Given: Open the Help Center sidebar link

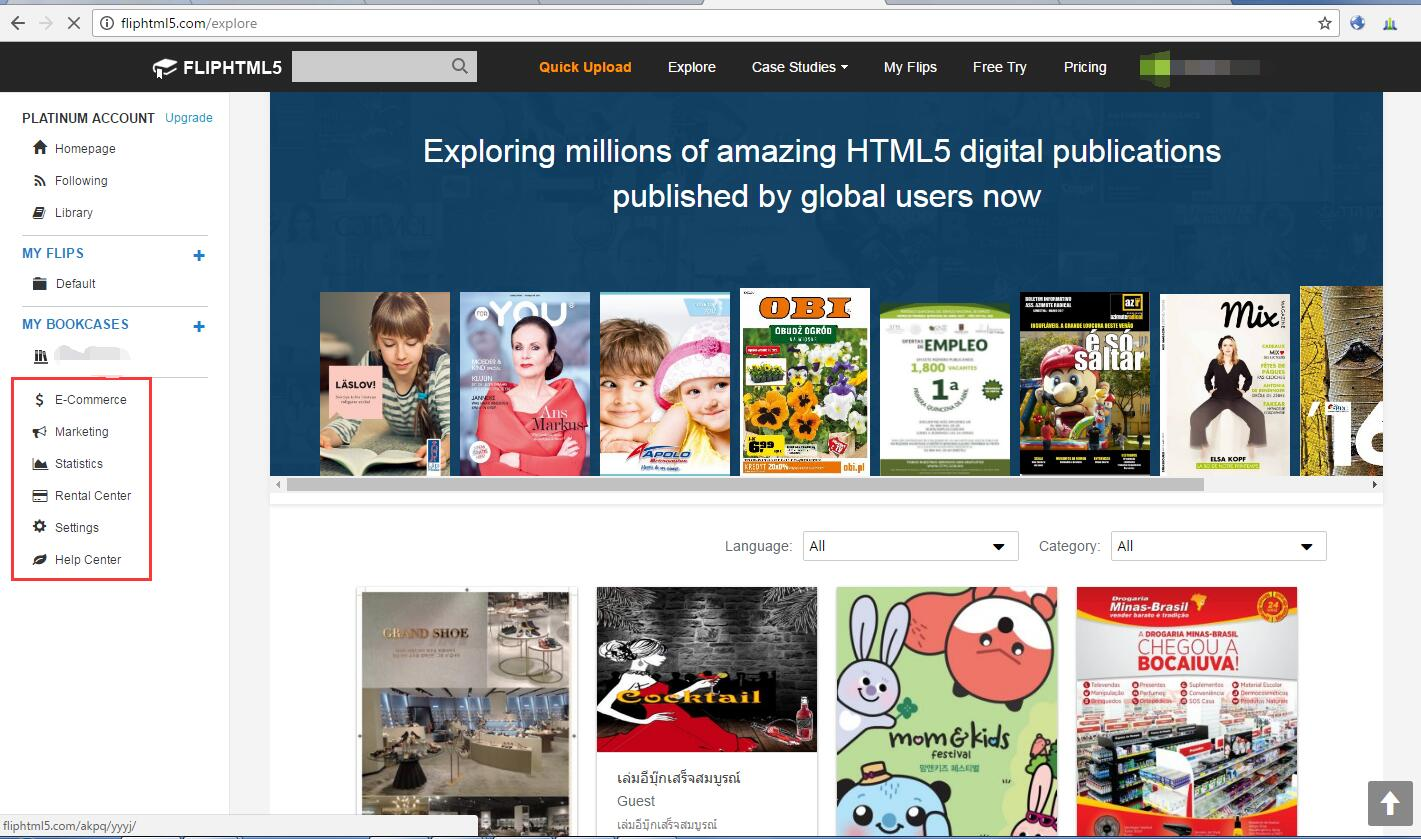Looking at the screenshot, I should 88,560.
